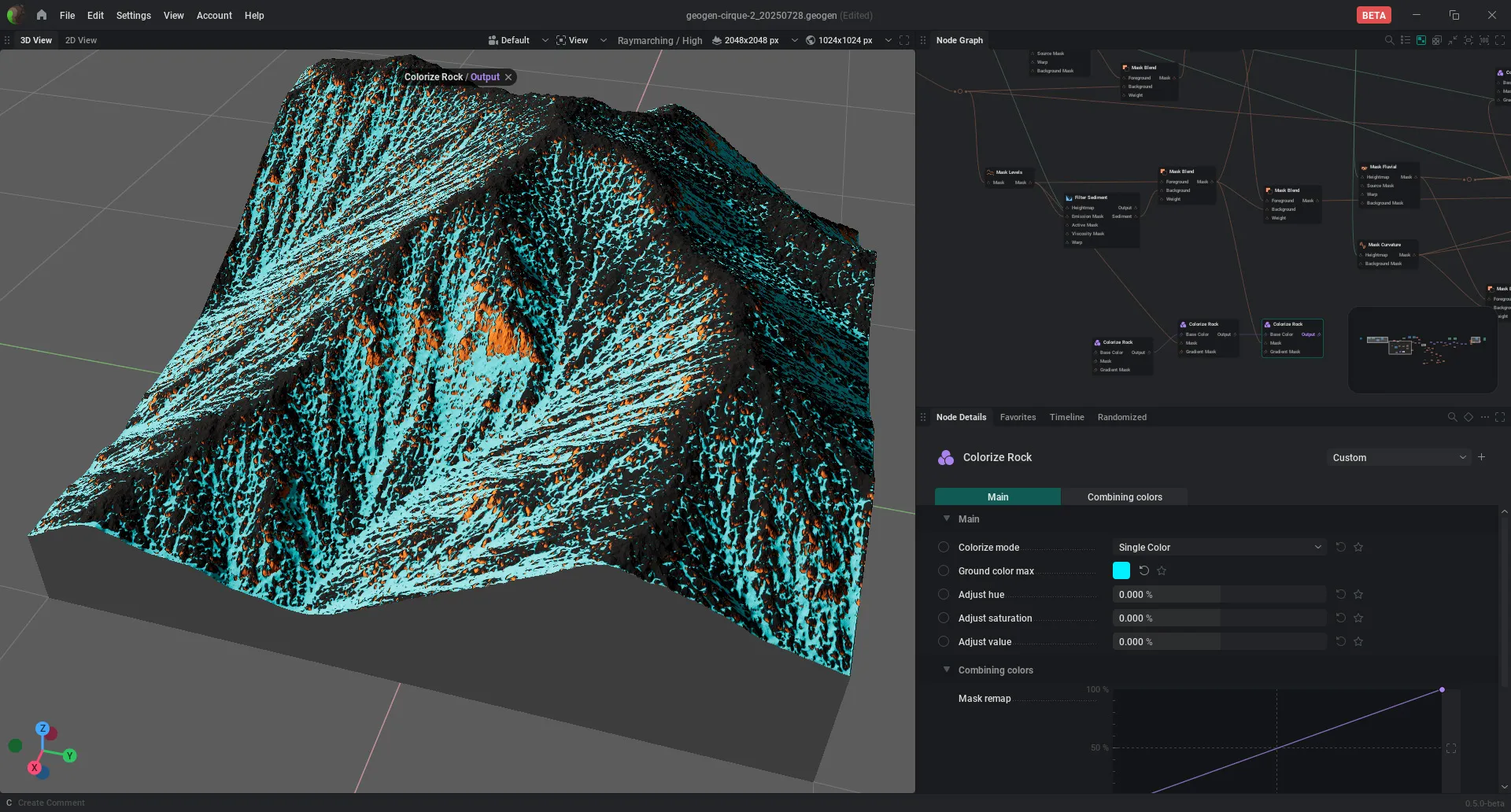Toggle the Colorize mode radio circle
The image size is (1511, 812).
coord(944,548)
